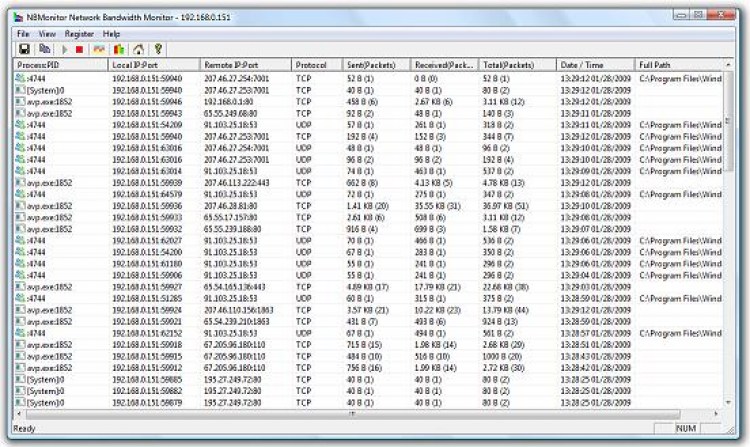Sort by the Local IP:Port column header
The image size is (750, 447).
154,65
